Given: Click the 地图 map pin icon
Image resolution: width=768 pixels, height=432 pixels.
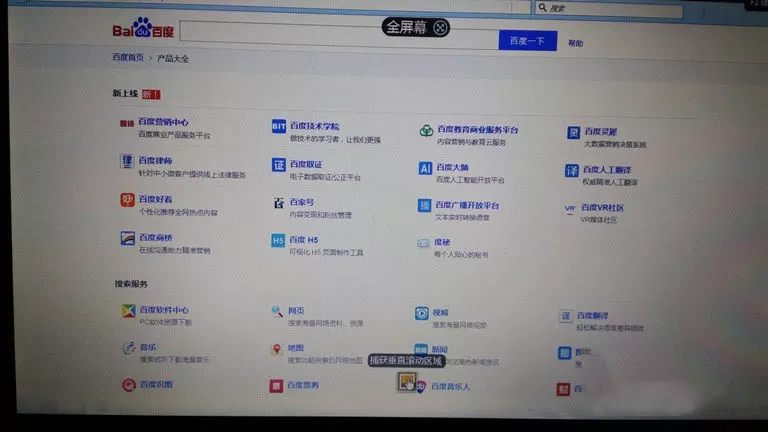Looking at the screenshot, I should pos(277,349).
